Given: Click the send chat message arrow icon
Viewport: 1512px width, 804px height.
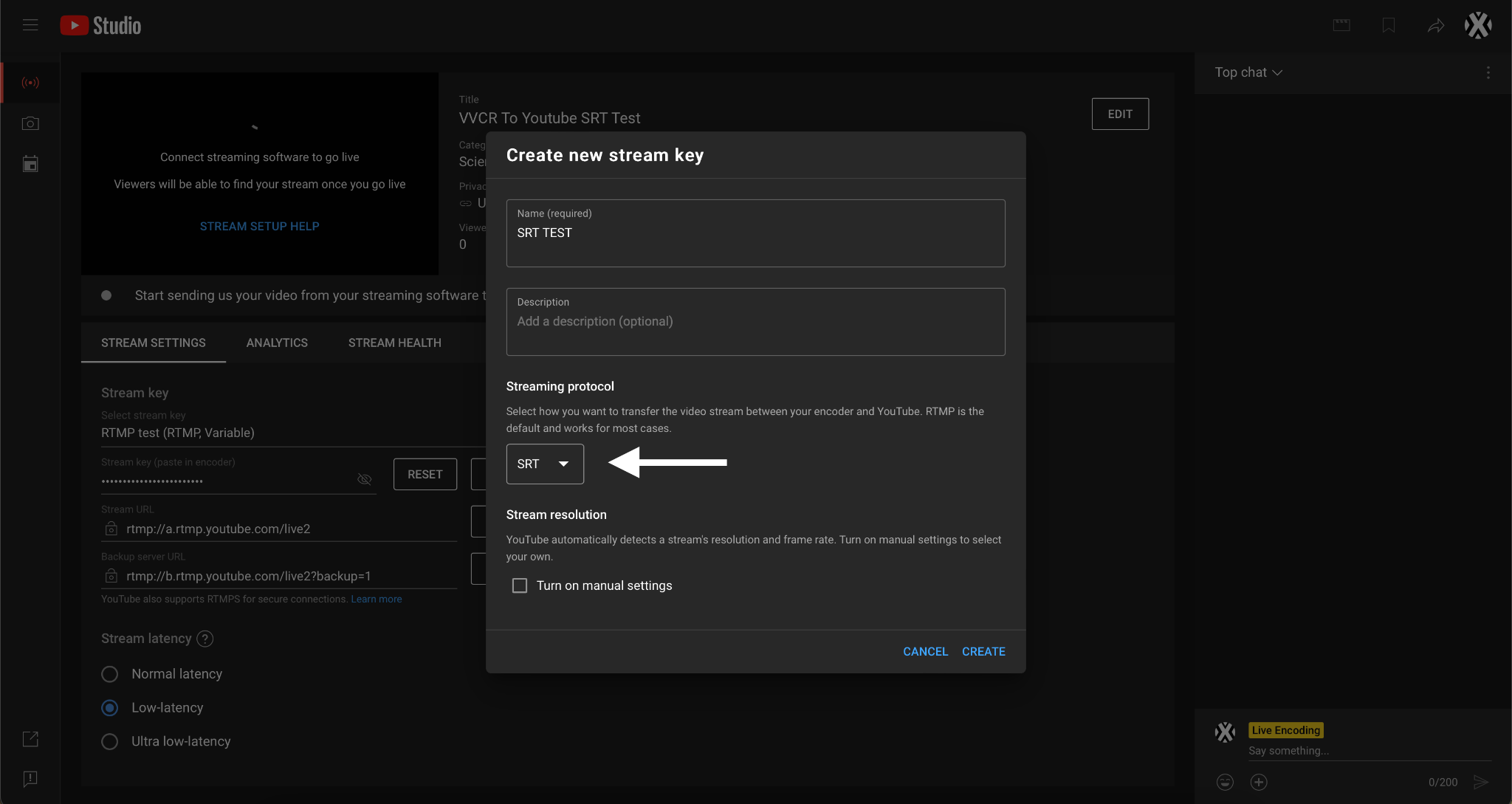Looking at the screenshot, I should (1482, 782).
